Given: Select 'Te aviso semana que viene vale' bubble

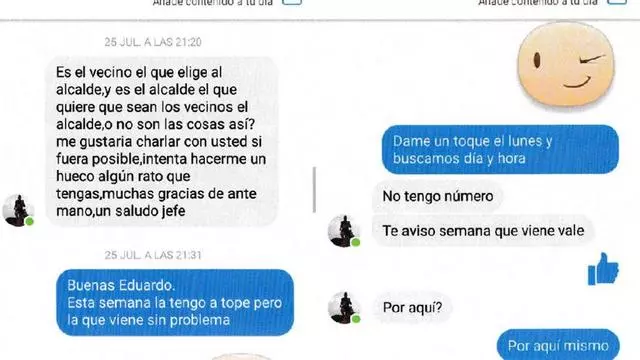Looking at the screenshot, I should click(483, 231).
